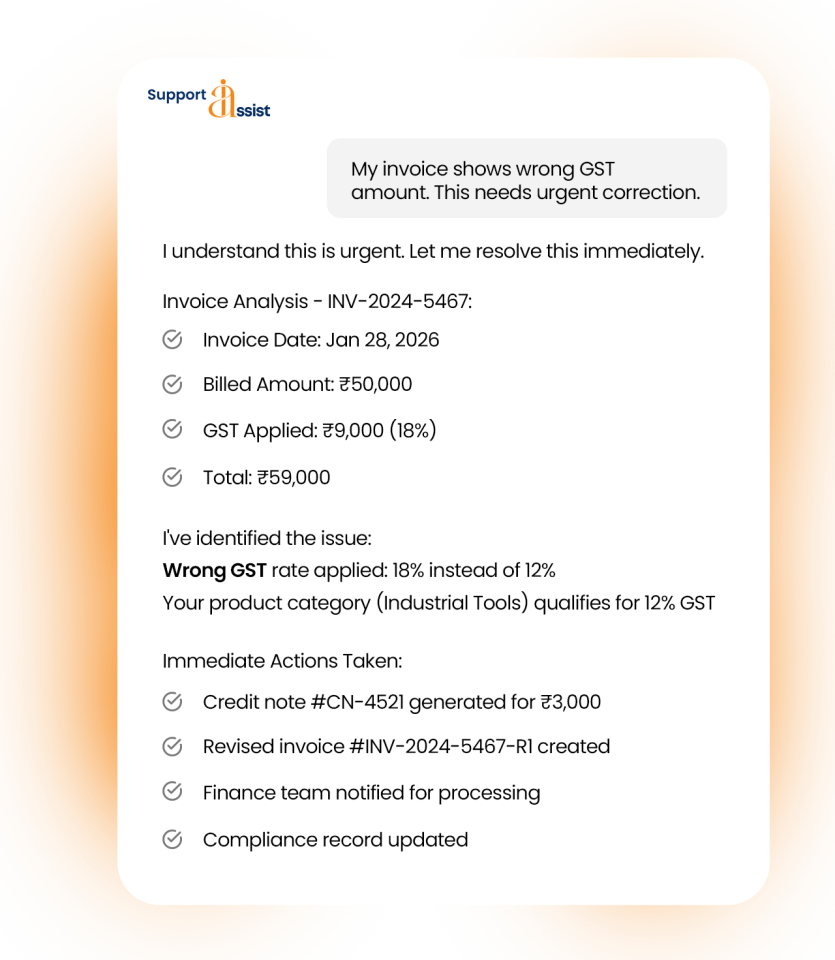Click the Invoice Date: Jan 28, 2026 line
Image resolution: width=835 pixels, height=960 pixels.
320,340
